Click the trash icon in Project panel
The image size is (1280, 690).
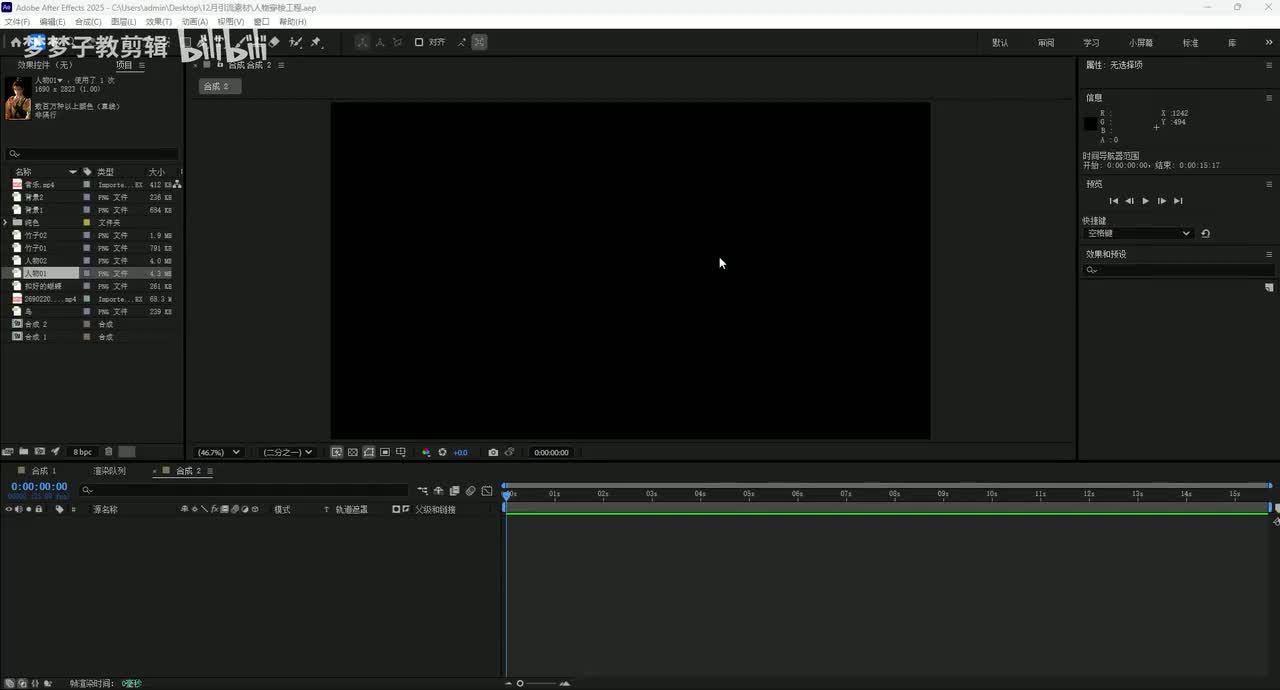tap(108, 452)
